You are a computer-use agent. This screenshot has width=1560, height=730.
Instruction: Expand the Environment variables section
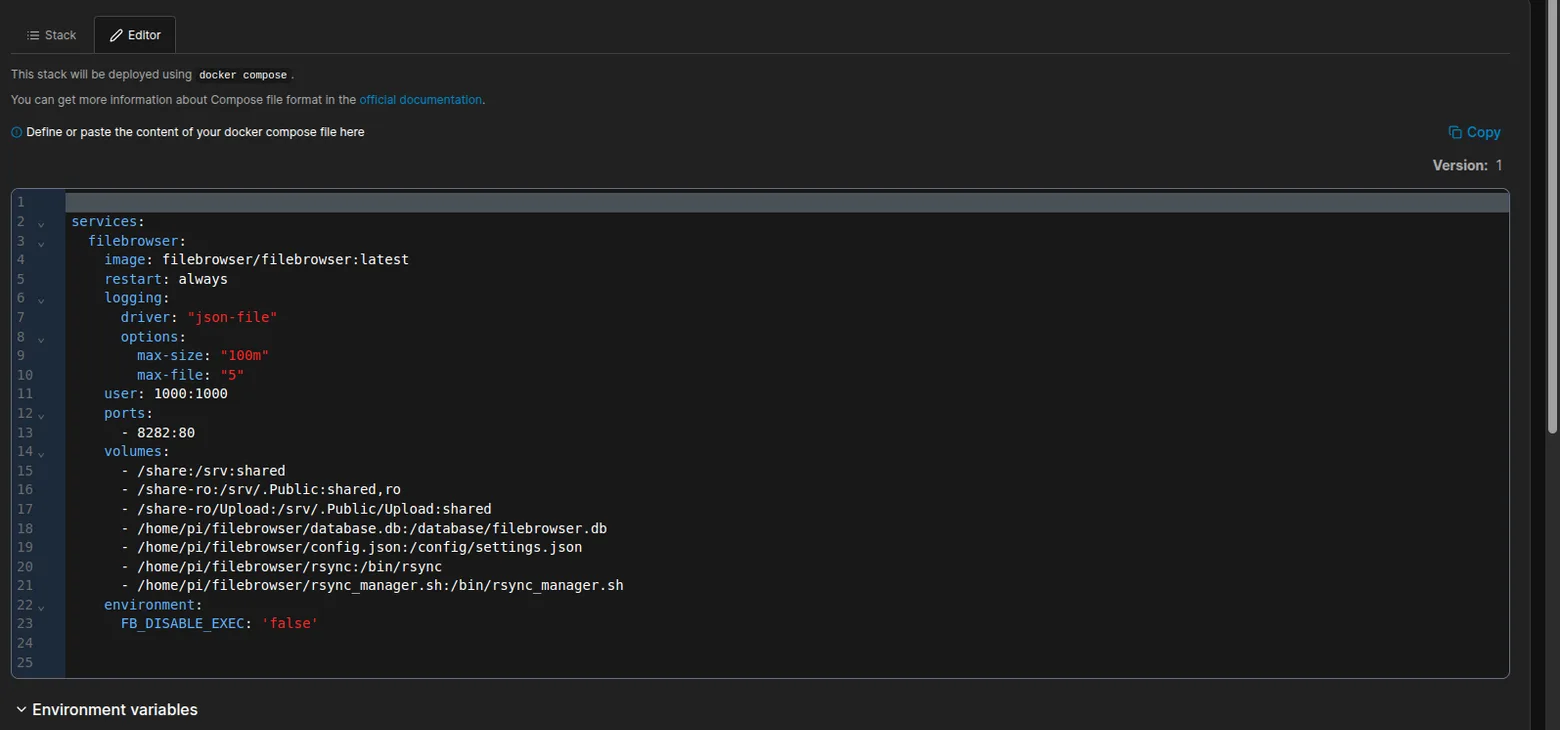107,710
